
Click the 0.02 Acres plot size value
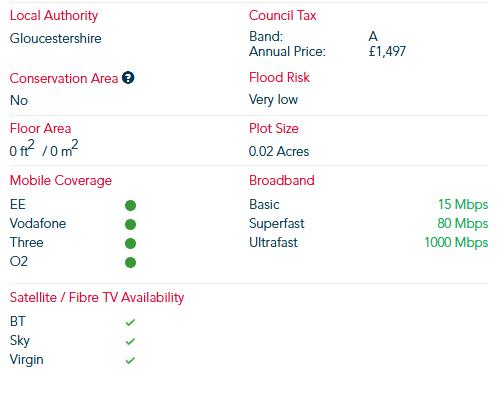pos(279,151)
